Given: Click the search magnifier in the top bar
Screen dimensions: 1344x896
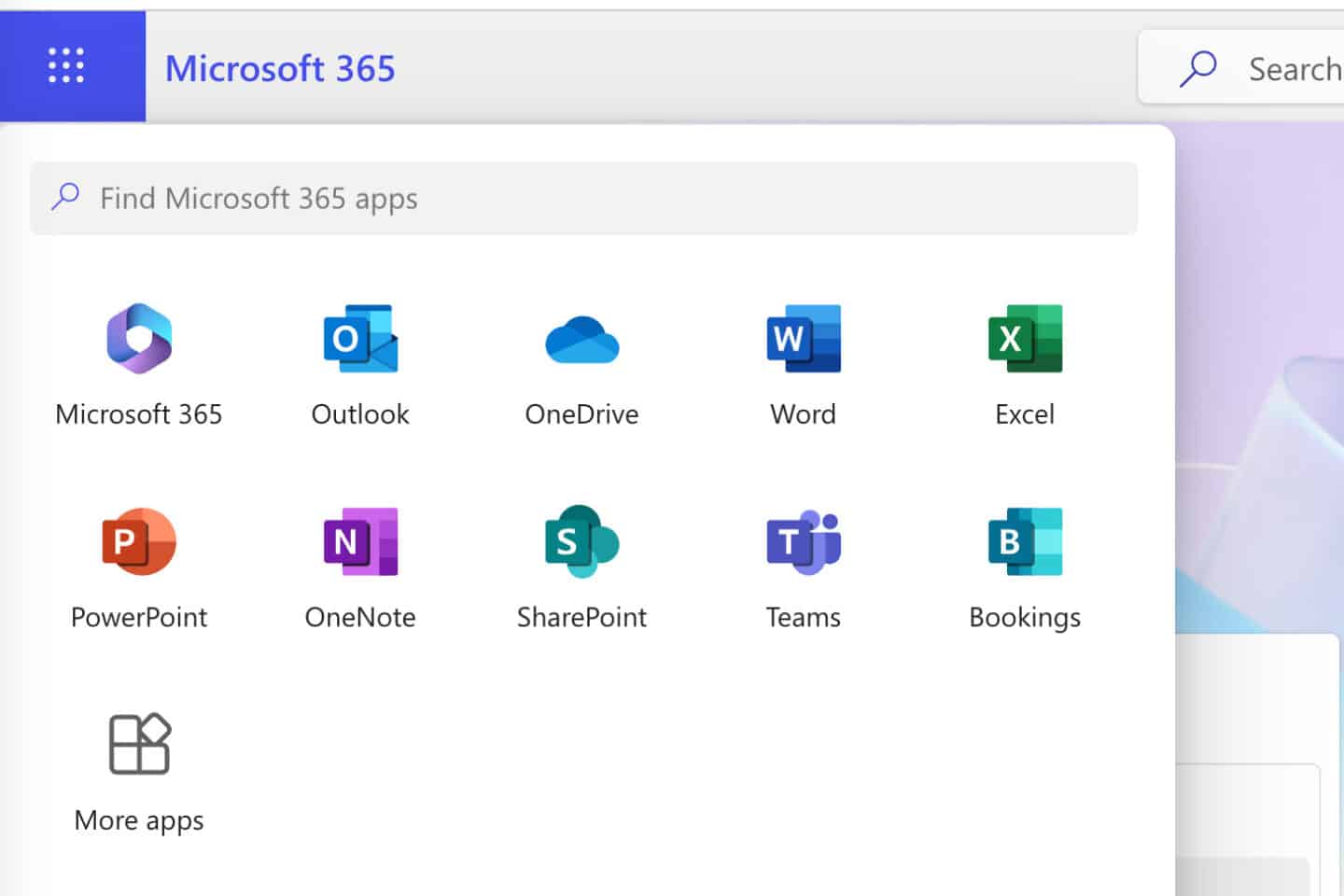Looking at the screenshot, I should click(1197, 67).
